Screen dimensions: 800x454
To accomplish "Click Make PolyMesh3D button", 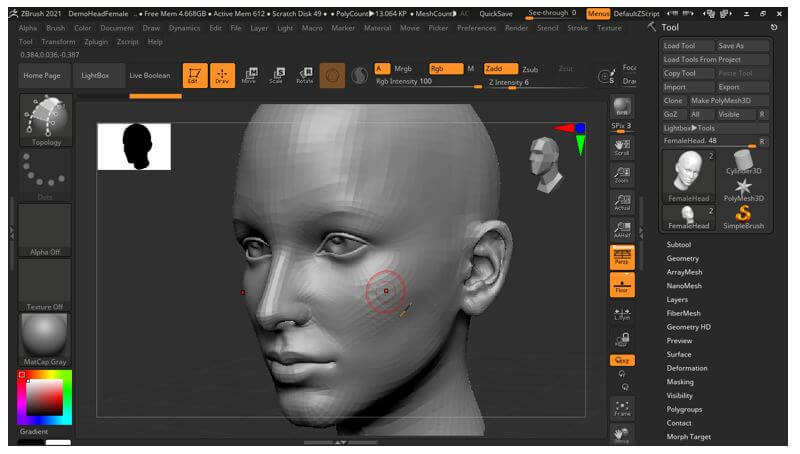I will 729,100.
